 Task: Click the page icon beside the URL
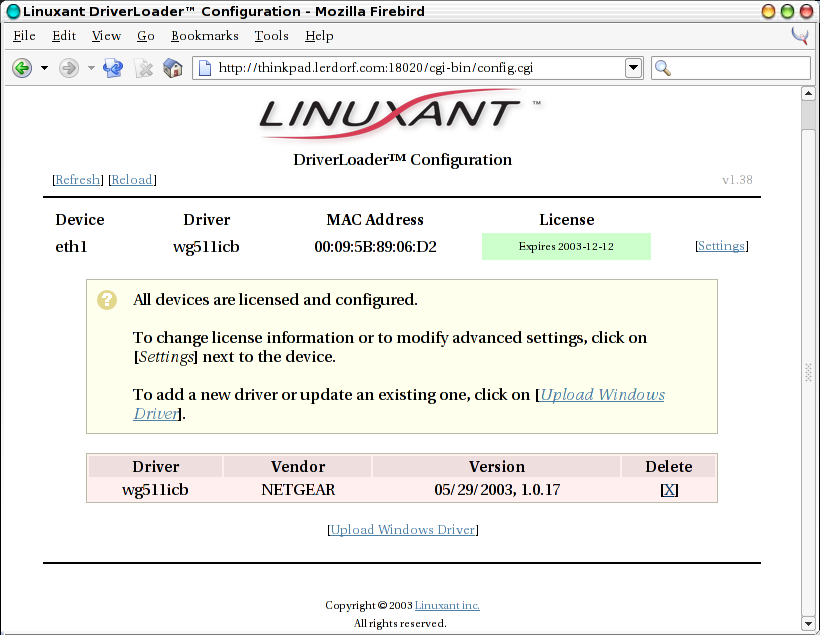pos(204,68)
